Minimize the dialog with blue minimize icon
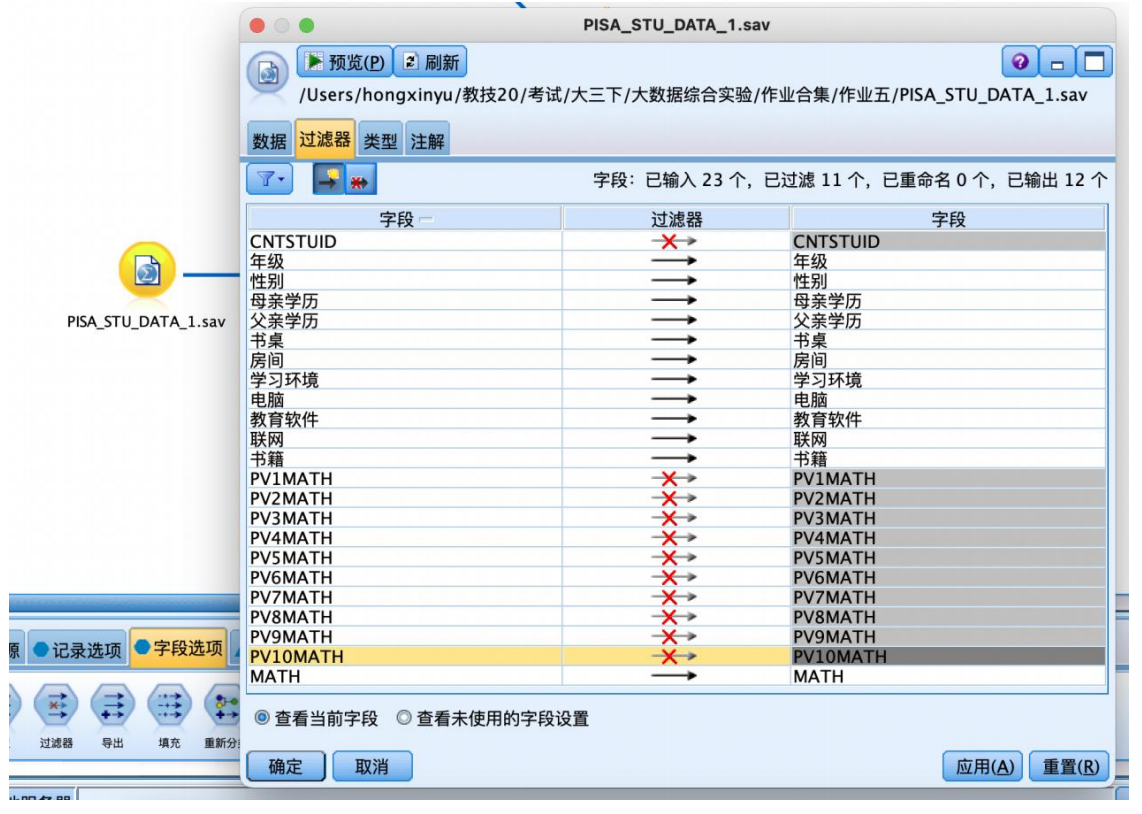Image resolution: width=1142 pixels, height=814 pixels. click(x=1057, y=62)
